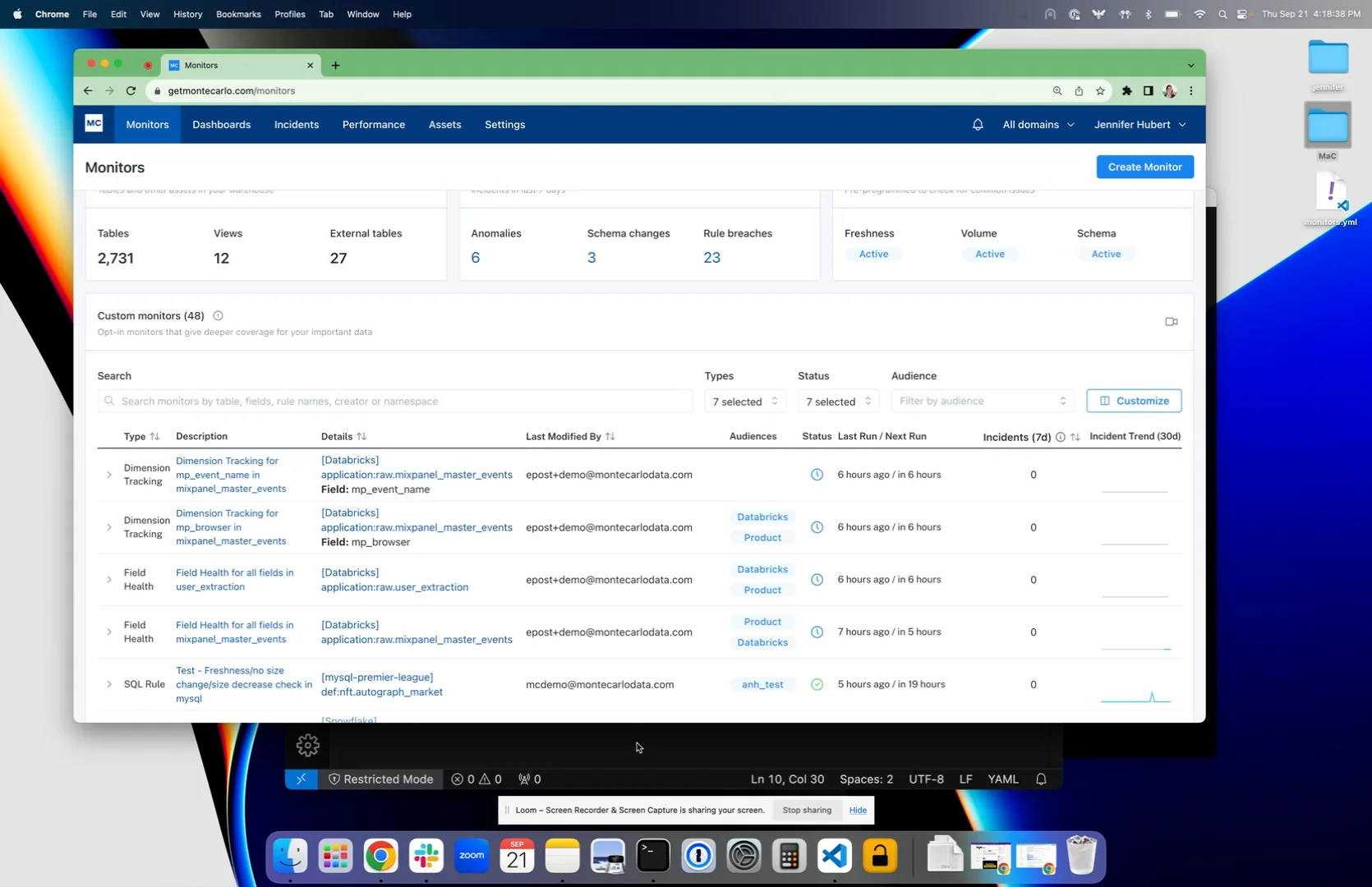Expand the Field Health user_extraction row
This screenshot has height=887, width=1372.
pyautogui.click(x=109, y=580)
